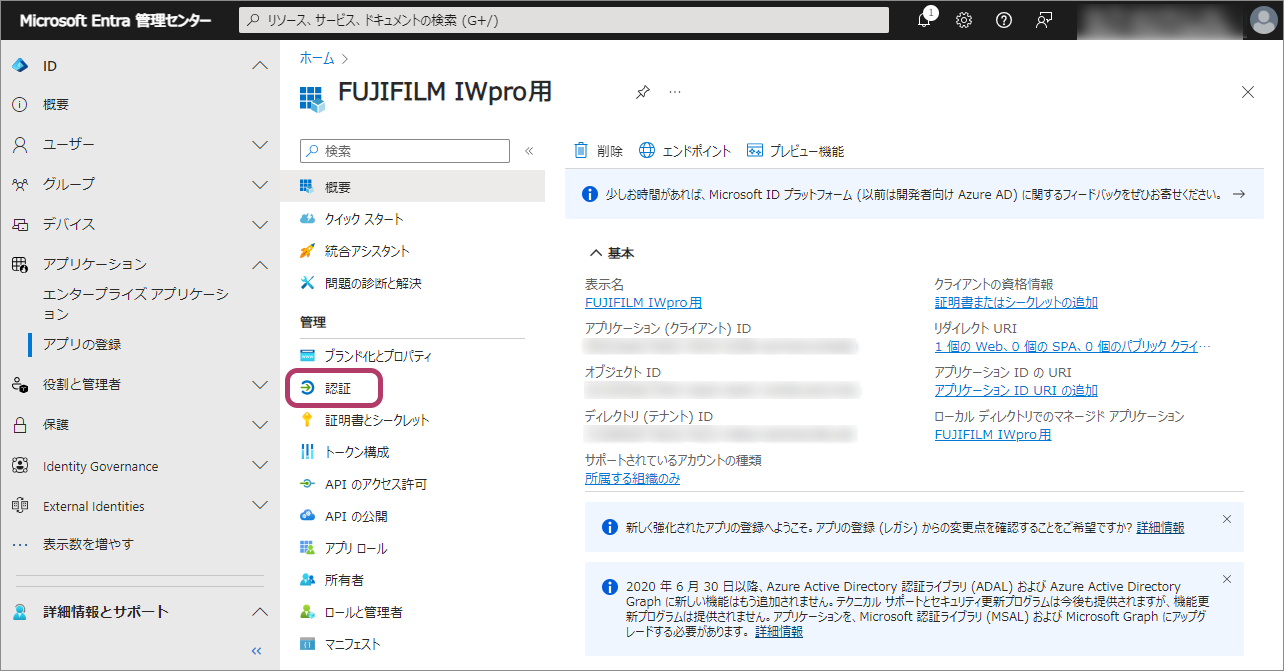Open settings gear in top bar

coord(964,20)
